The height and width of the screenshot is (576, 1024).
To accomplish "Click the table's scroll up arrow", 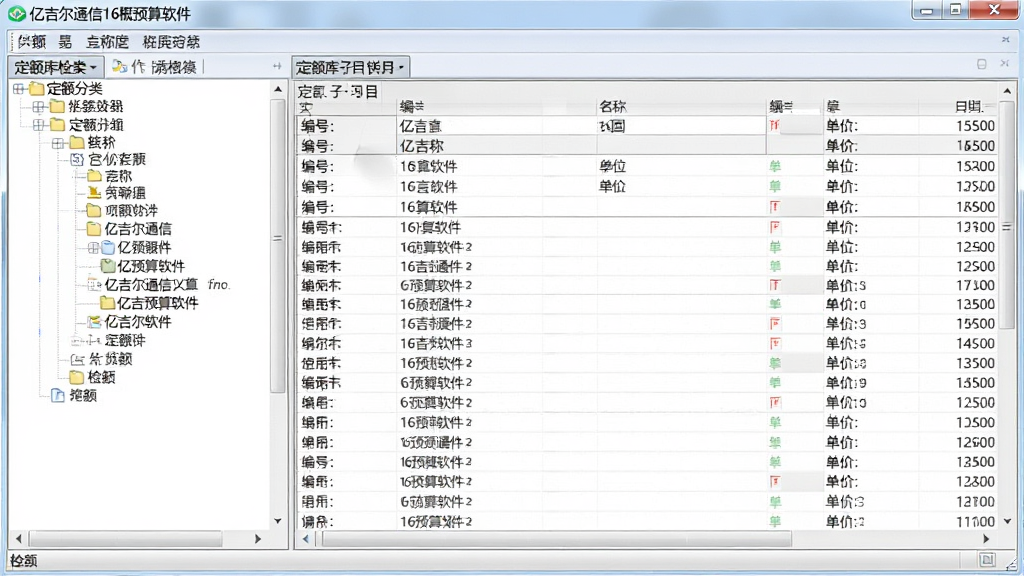I will point(1007,91).
